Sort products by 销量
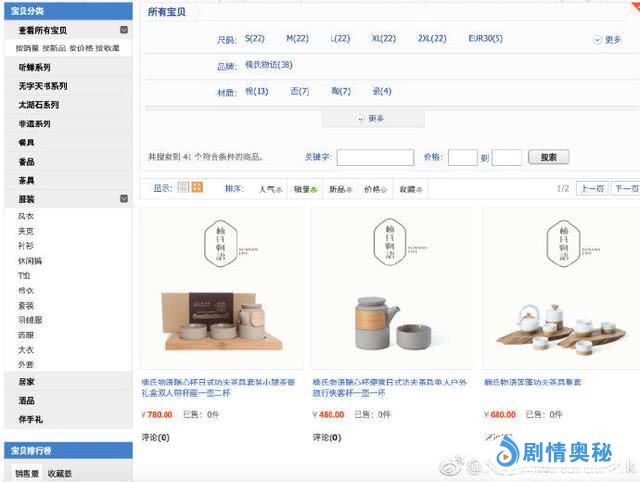Screen dimensions: 640x482 (x=305, y=189)
